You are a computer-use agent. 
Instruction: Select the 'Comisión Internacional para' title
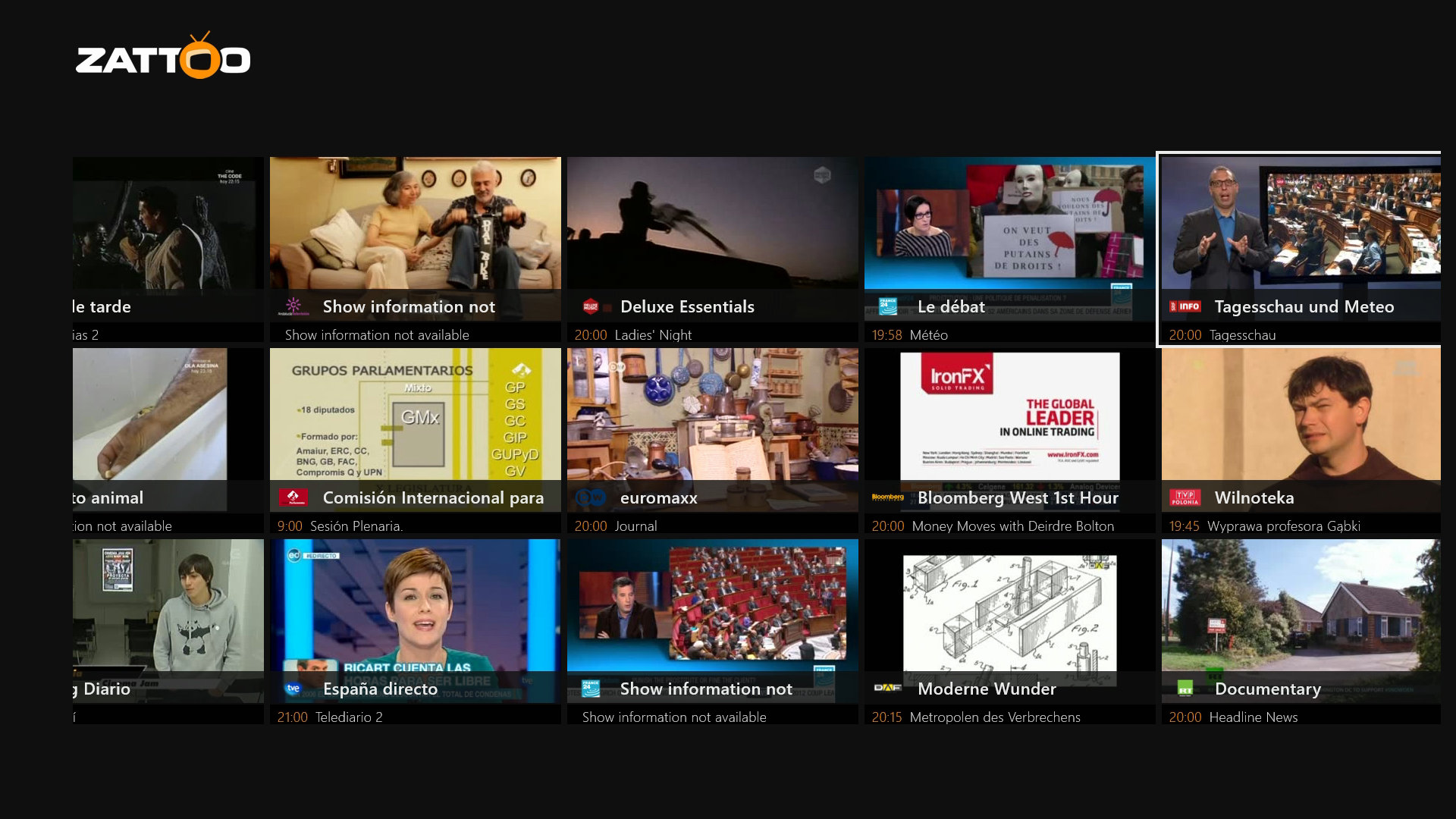point(433,497)
